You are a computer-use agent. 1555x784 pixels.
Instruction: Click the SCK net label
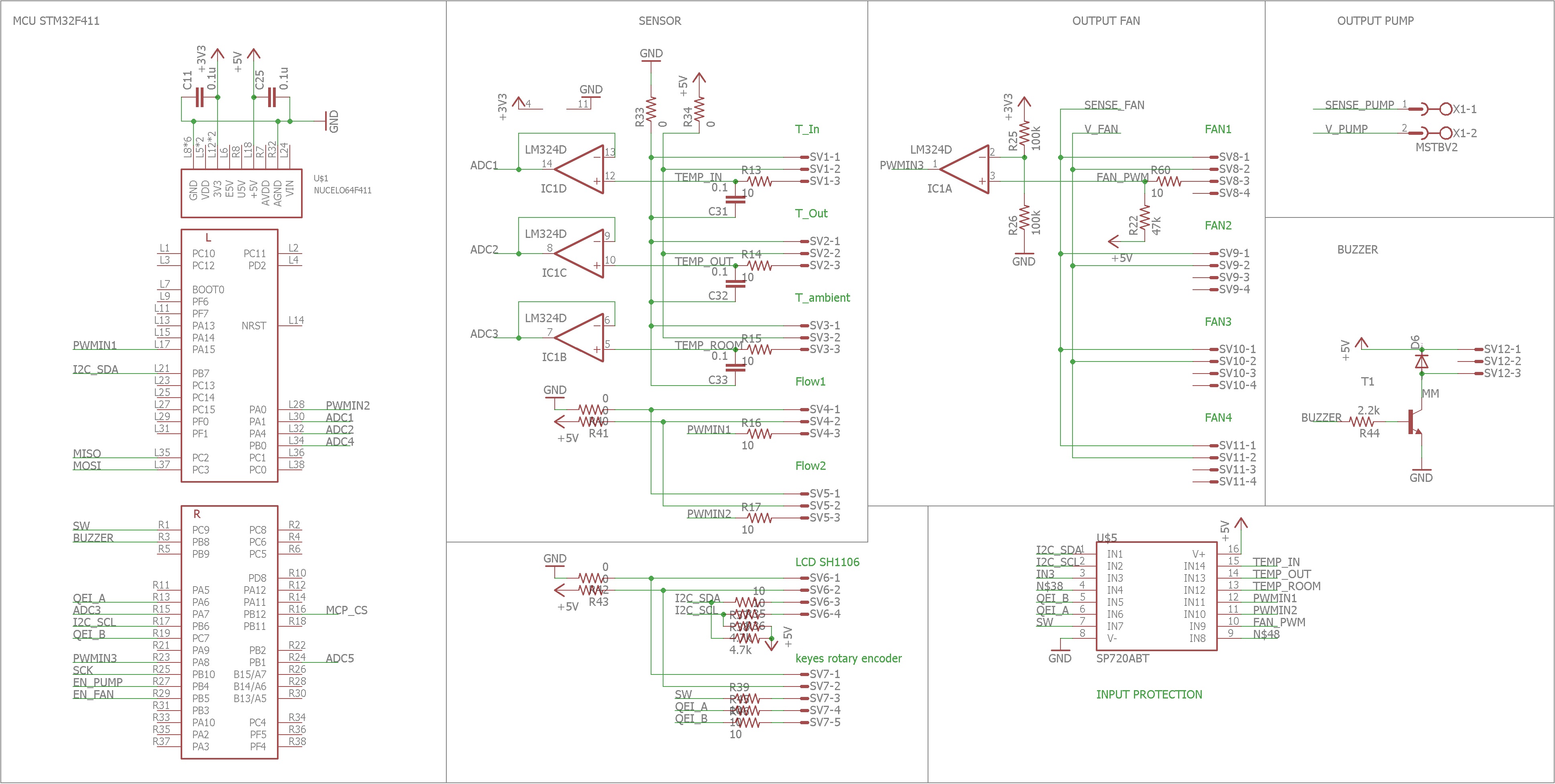pos(83,670)
